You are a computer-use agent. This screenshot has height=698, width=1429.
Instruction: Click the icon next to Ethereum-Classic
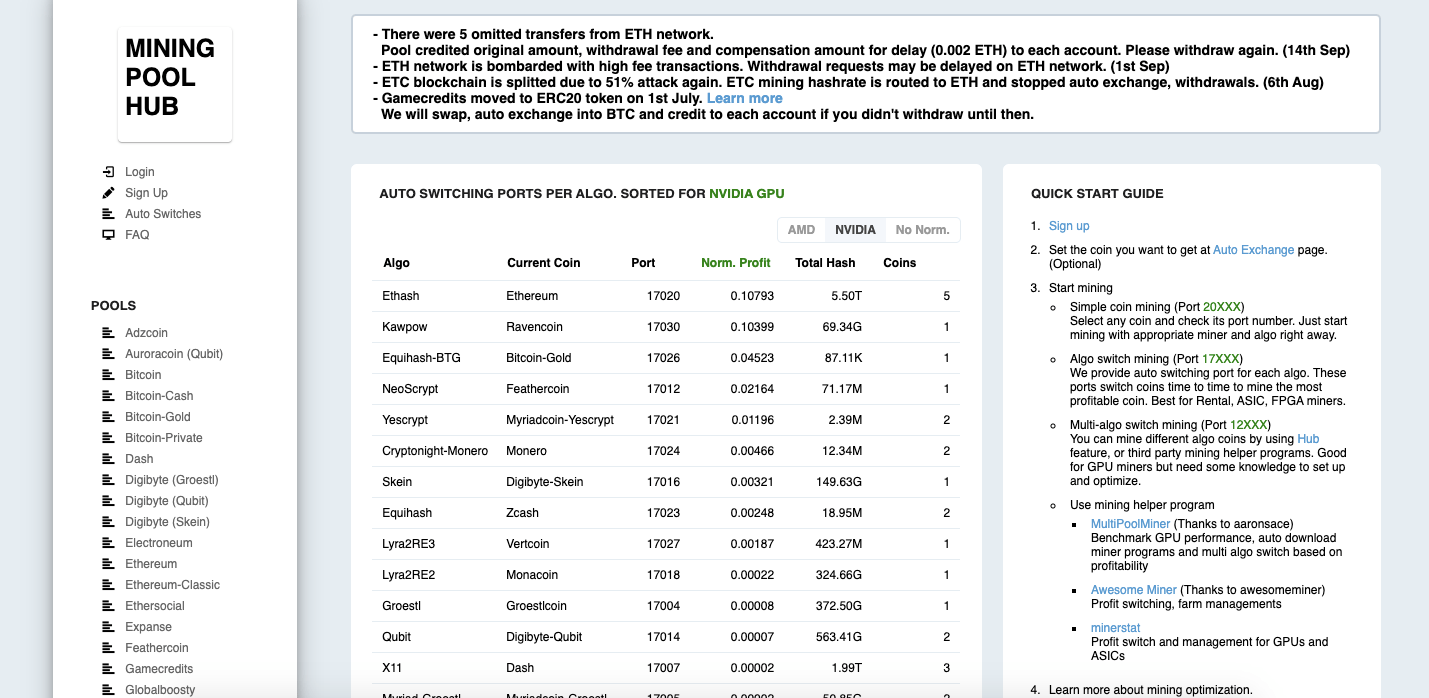pyautogui.click(x=109, y=585)
